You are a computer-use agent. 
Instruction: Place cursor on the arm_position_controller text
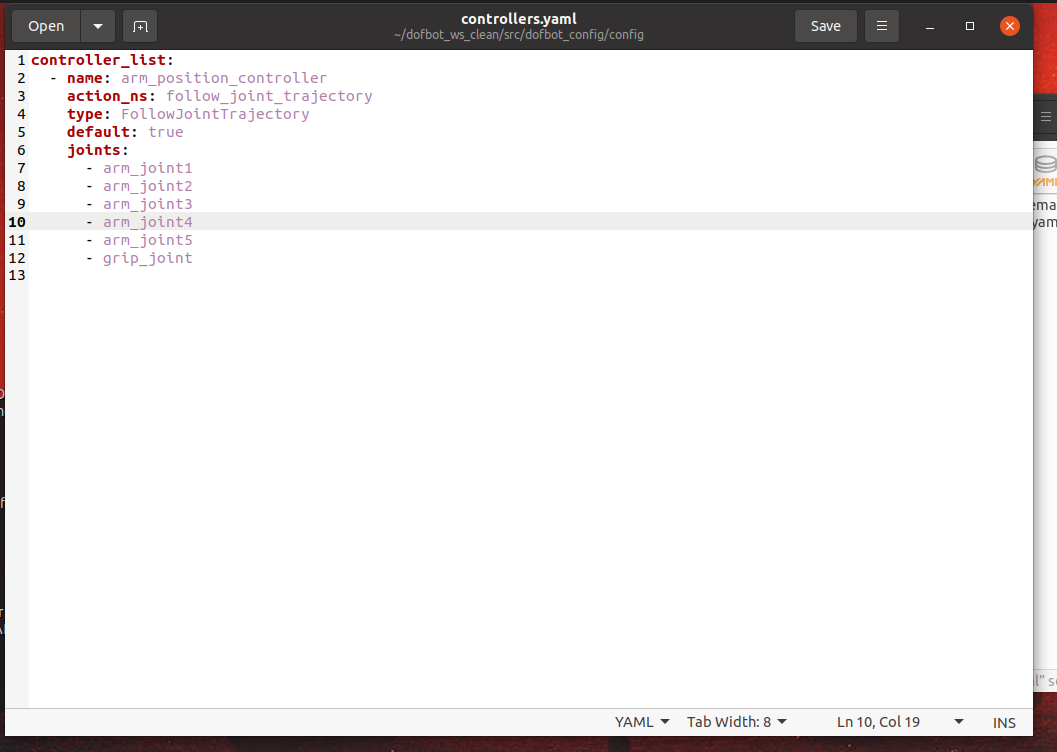pyautogui.click(x=223, y=78)
